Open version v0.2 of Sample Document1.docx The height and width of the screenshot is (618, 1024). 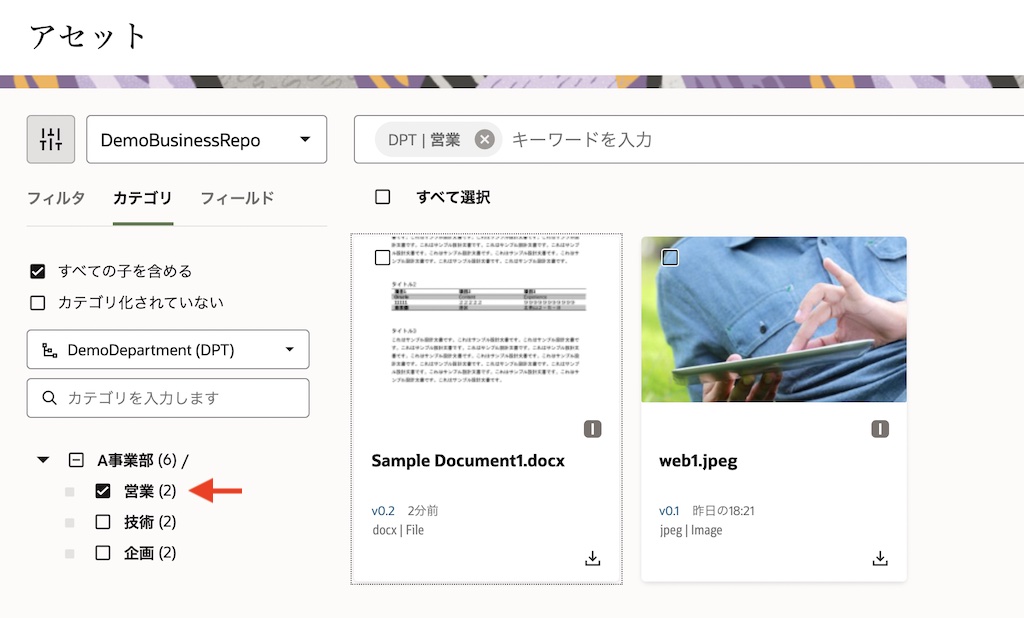pyautogui.click(x=382, y=510)
